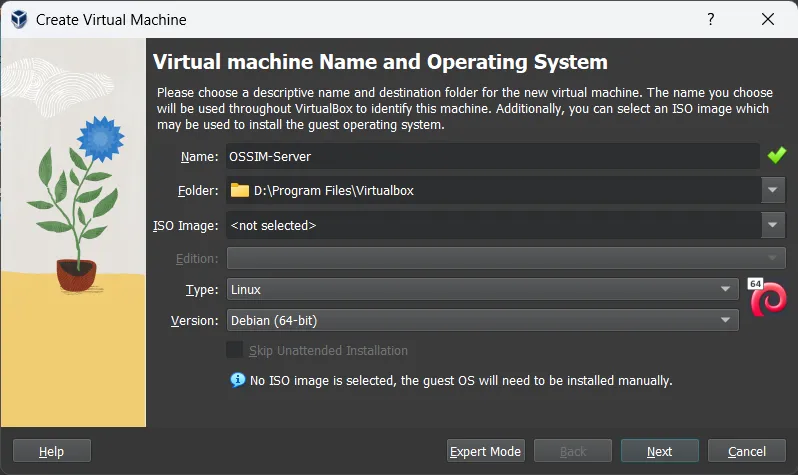Viewport: 798px width, 475px height.
Task: Click the question mark help icon in title bar
Action: (711, 19)
